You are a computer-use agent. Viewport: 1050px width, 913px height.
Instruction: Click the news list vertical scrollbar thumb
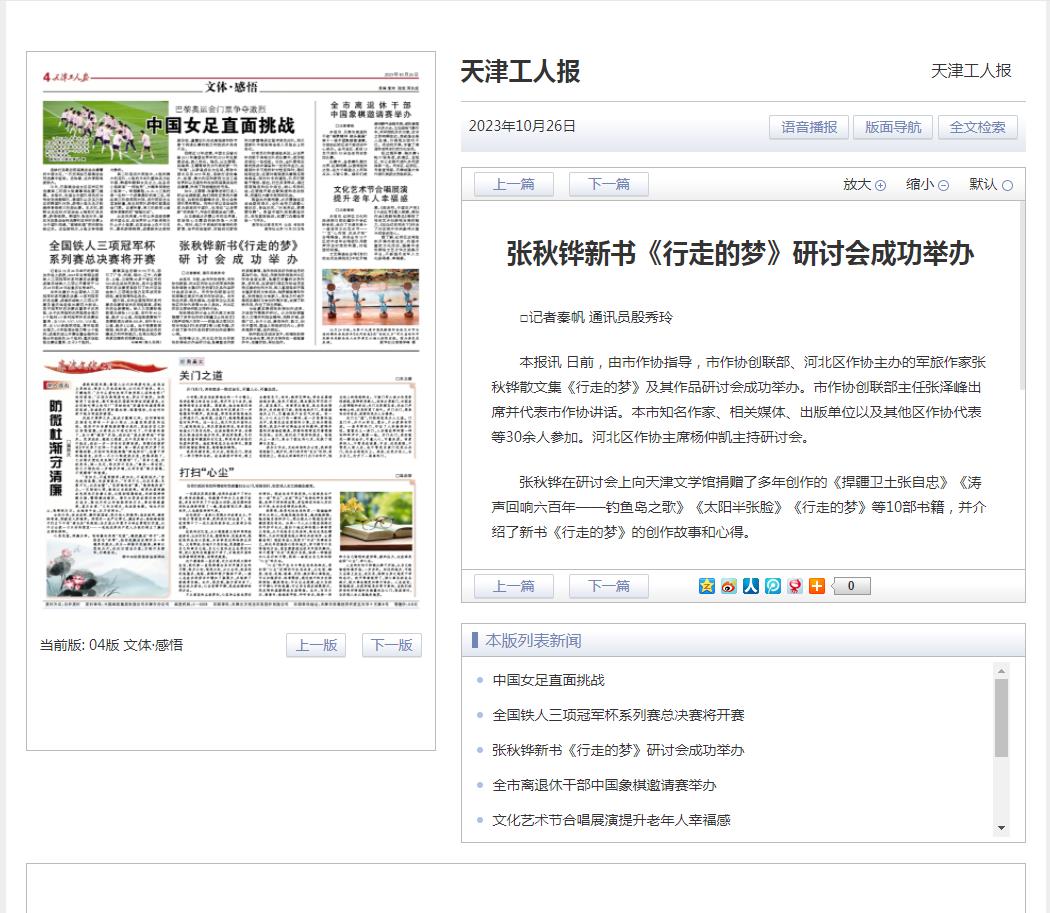pyautogui.click(x=1001, y=718)
